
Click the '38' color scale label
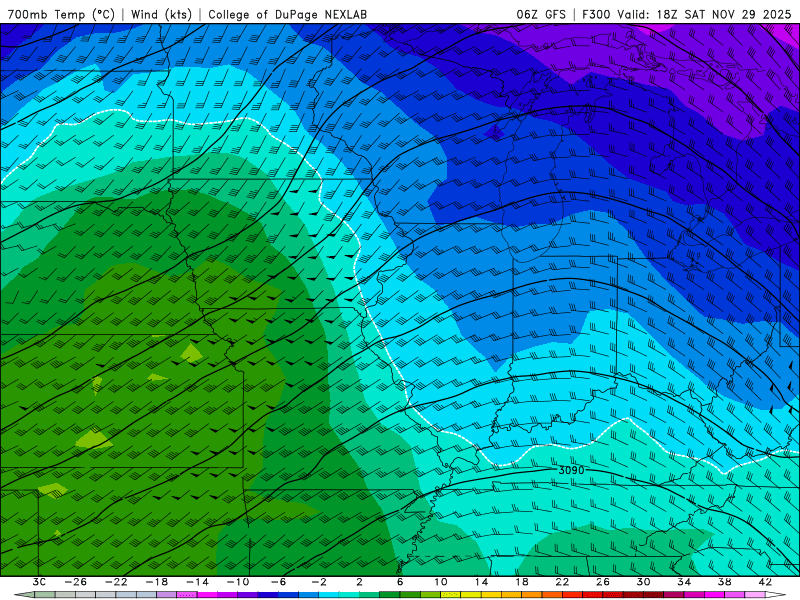click(x=724, y=582)
